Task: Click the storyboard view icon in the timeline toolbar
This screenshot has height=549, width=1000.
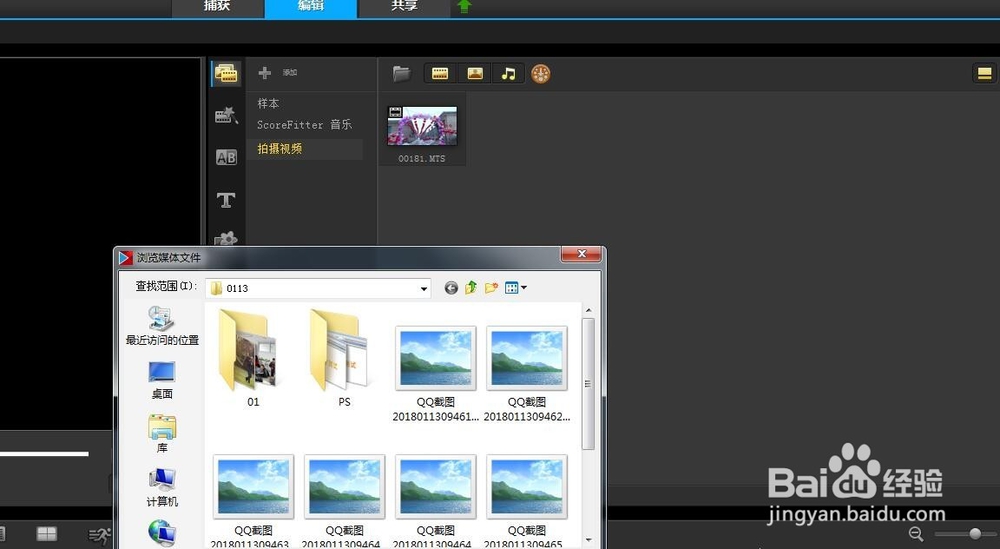Action: (x=47, y=534)
